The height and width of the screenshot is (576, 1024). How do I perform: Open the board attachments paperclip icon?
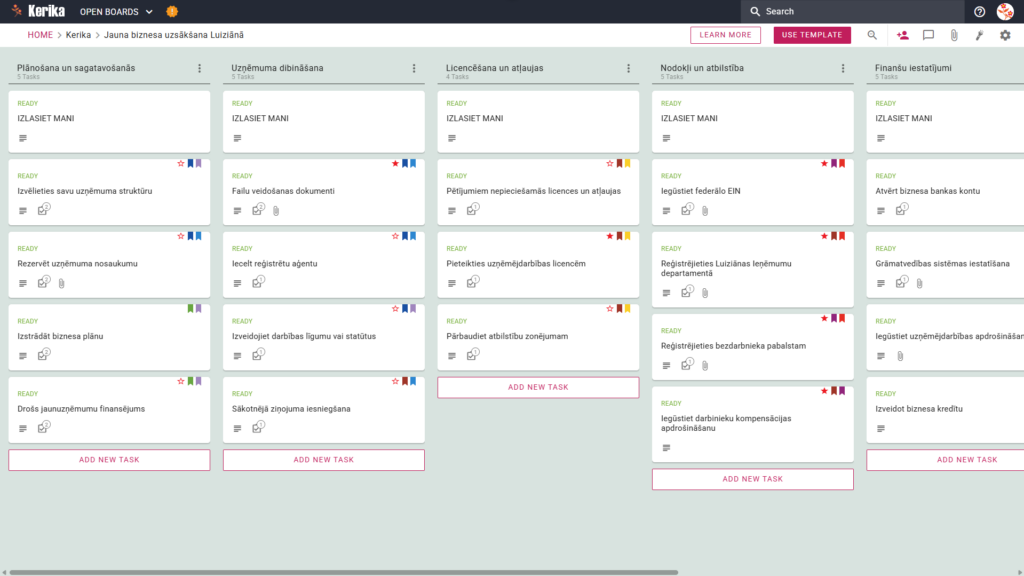point(954,35)
